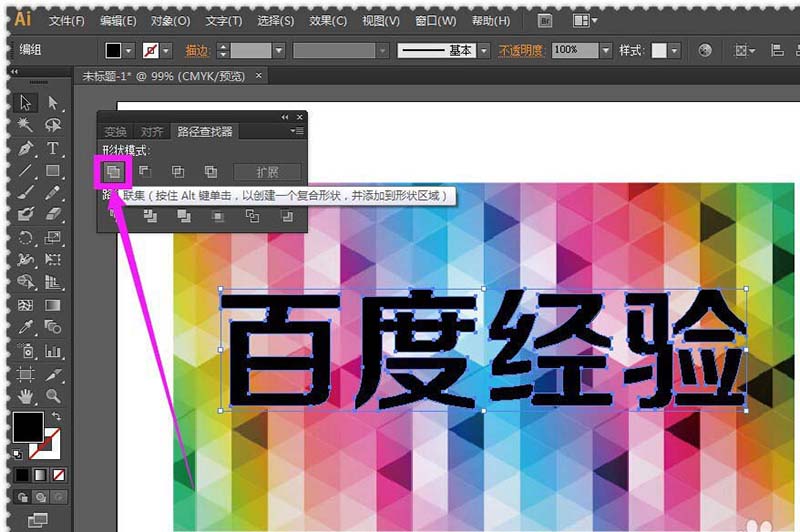
Task: Select the Selection tool (black arrow)
Action: pyautogui.click(x=25, y=103)
